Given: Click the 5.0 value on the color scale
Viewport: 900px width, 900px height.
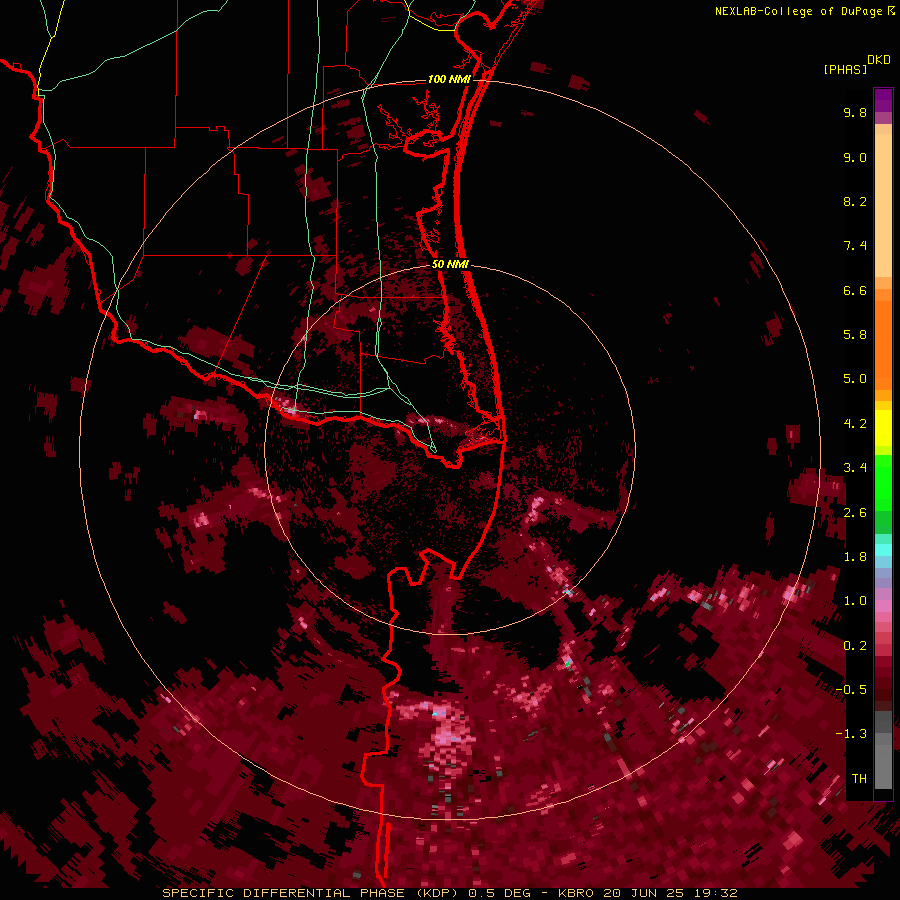Looking at the screenshot, I should tap(855, 379).
